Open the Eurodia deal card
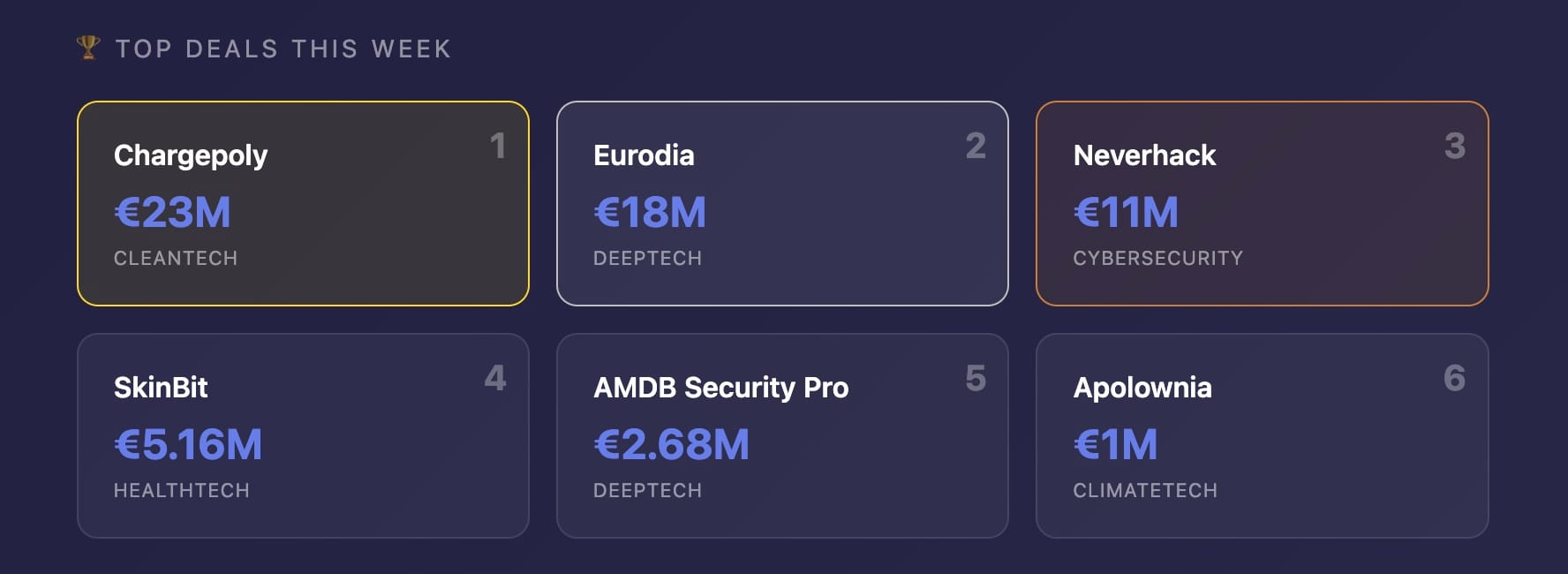Image resolution: width=1568 pixels, height=574 pixels. point(782,203)
